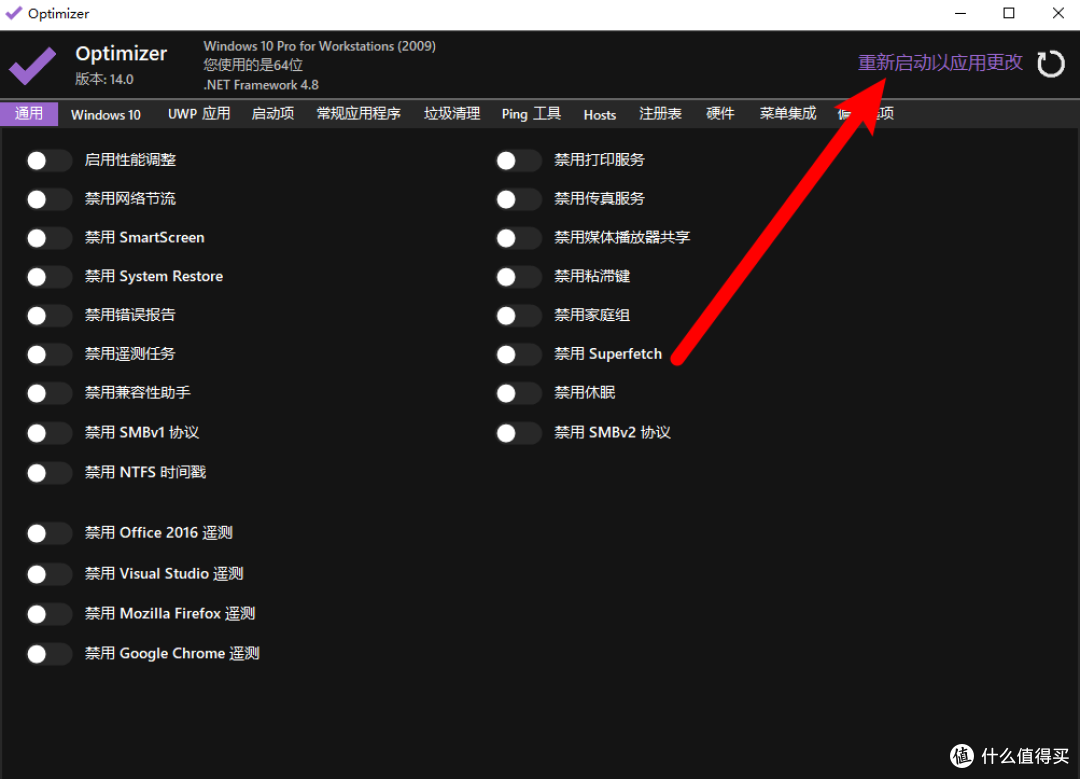Toggle 禁用网络节流 switch
This screenshot has height=779, width=1080.
[x=49, y=200]
